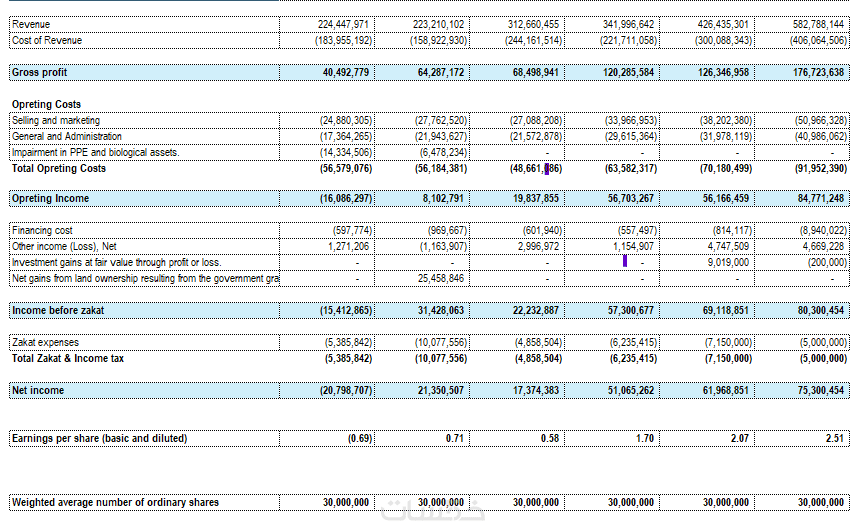Click the revenue value 224,447,971
This screenshot has height=532, width=867.
point(343,24)
